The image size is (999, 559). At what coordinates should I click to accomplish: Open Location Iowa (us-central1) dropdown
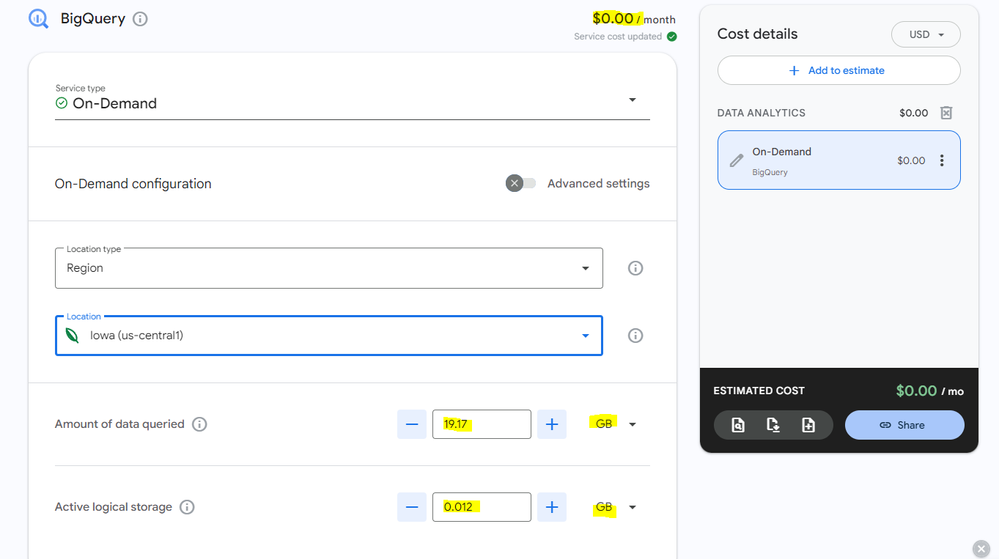[329, 336]
